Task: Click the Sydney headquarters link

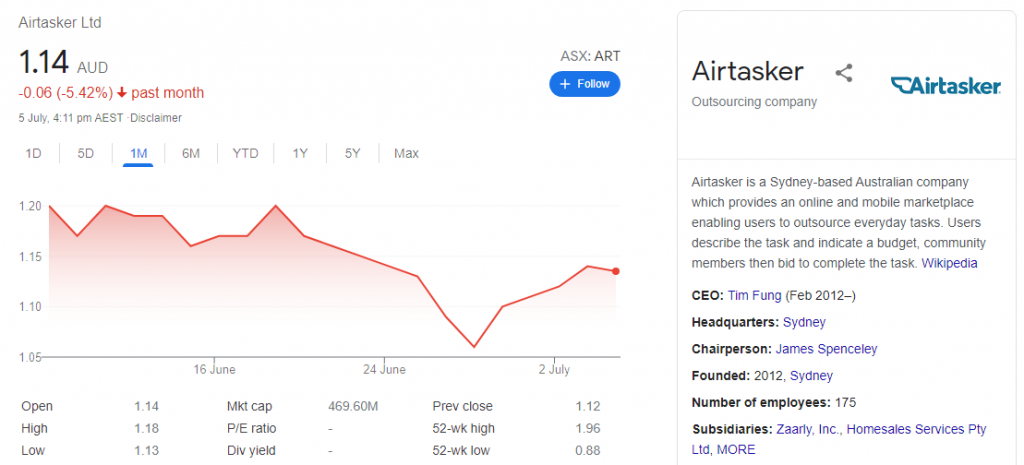Action: pyautogui.click(x=804, y=322)
